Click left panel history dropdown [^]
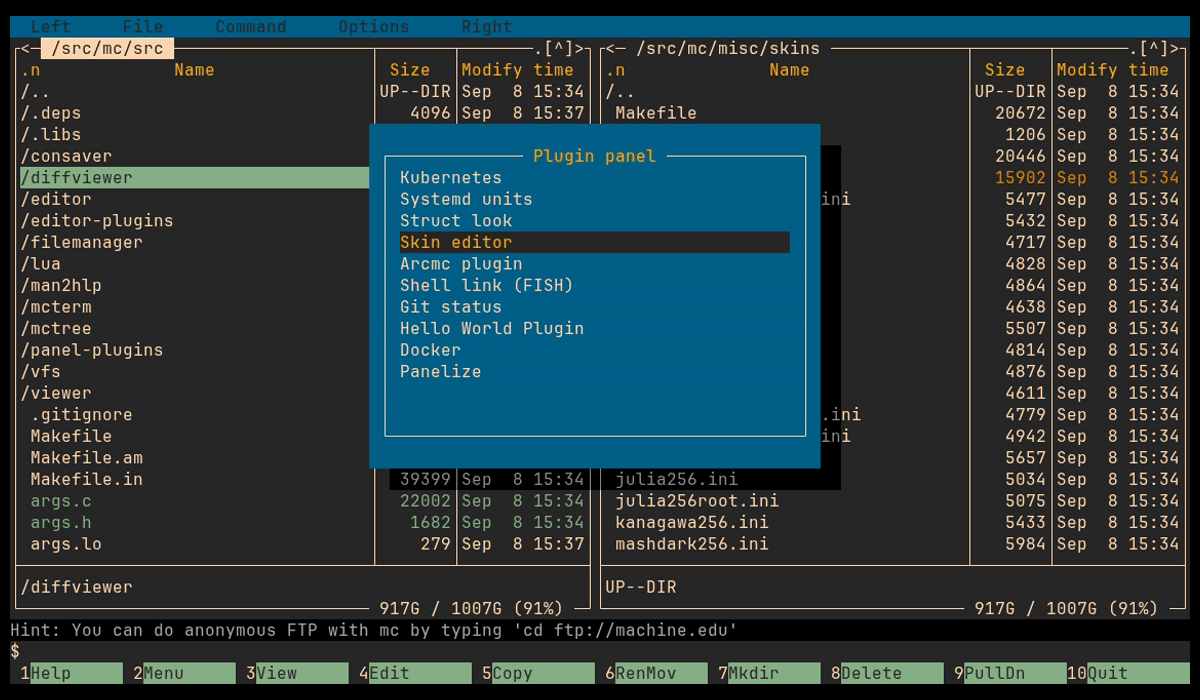The image size is (1200, 700). [x=559, y=48]
